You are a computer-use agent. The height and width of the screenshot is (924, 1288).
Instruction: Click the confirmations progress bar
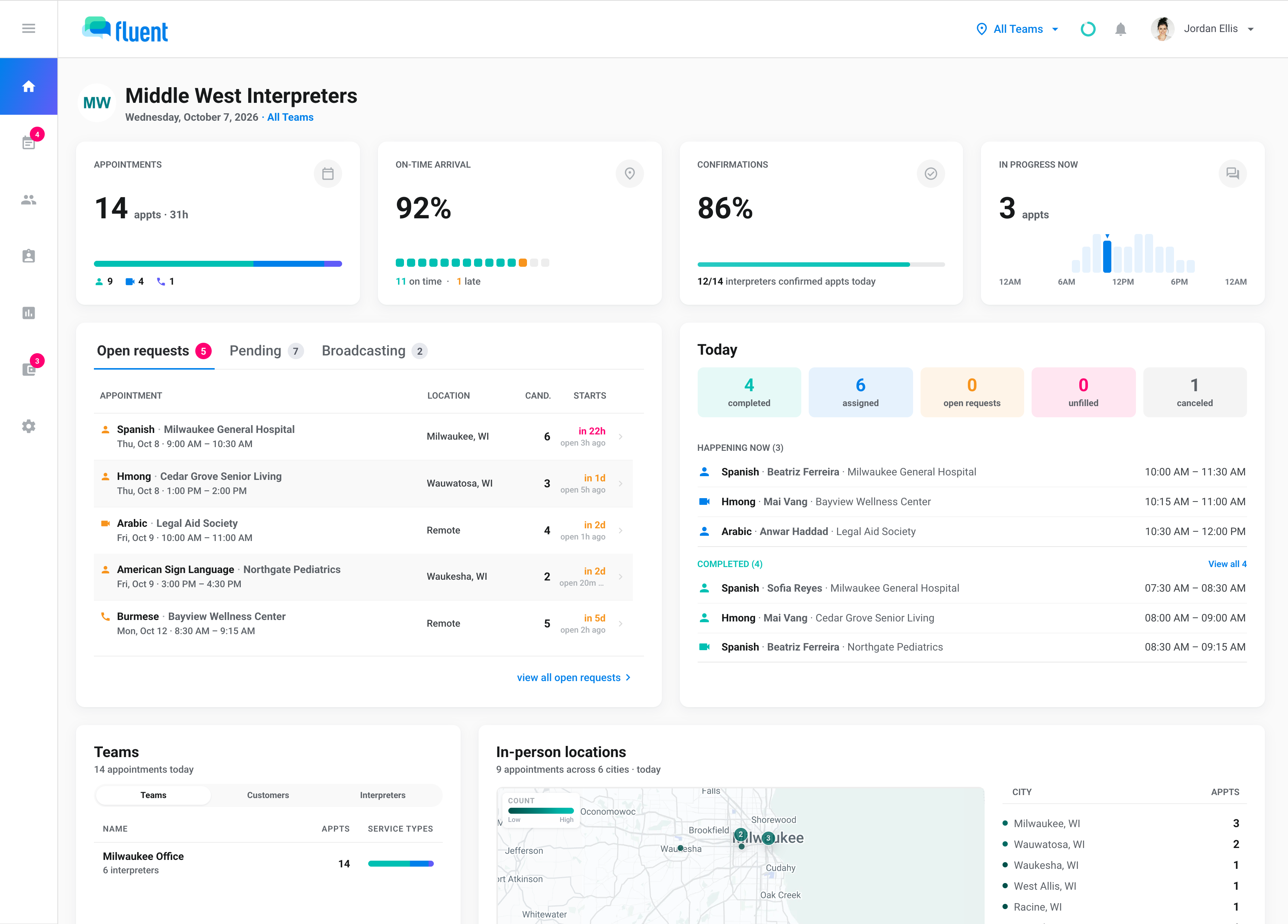821,265
